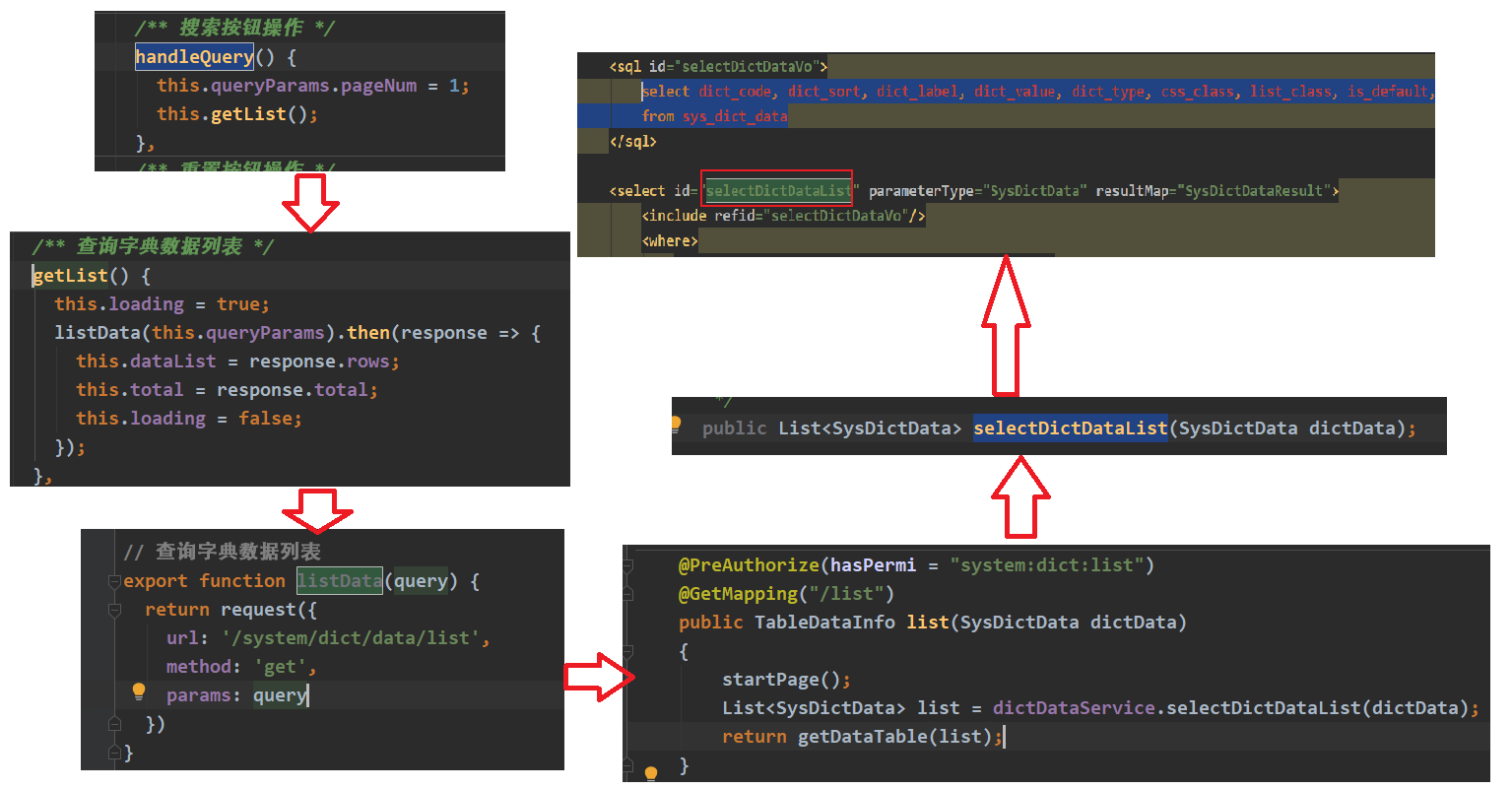
Task: Click the handleQuery method name
Action: coord(194,56)
